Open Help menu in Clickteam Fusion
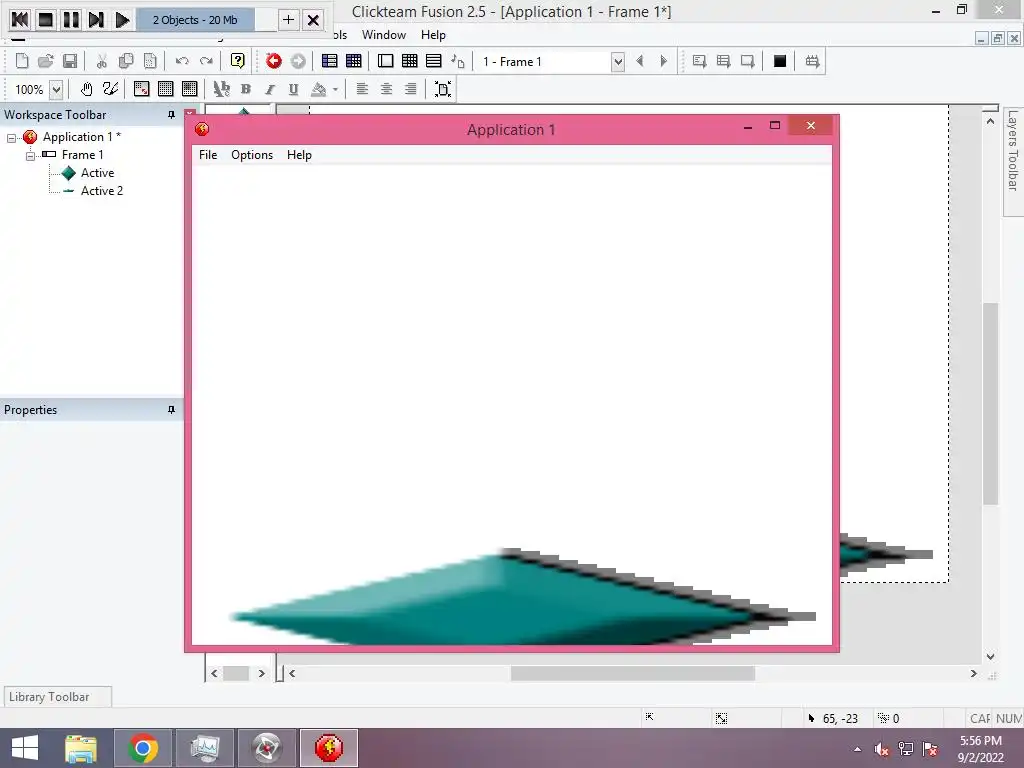The width and height of the screenshot is (1024, 768). pos(433,35)
